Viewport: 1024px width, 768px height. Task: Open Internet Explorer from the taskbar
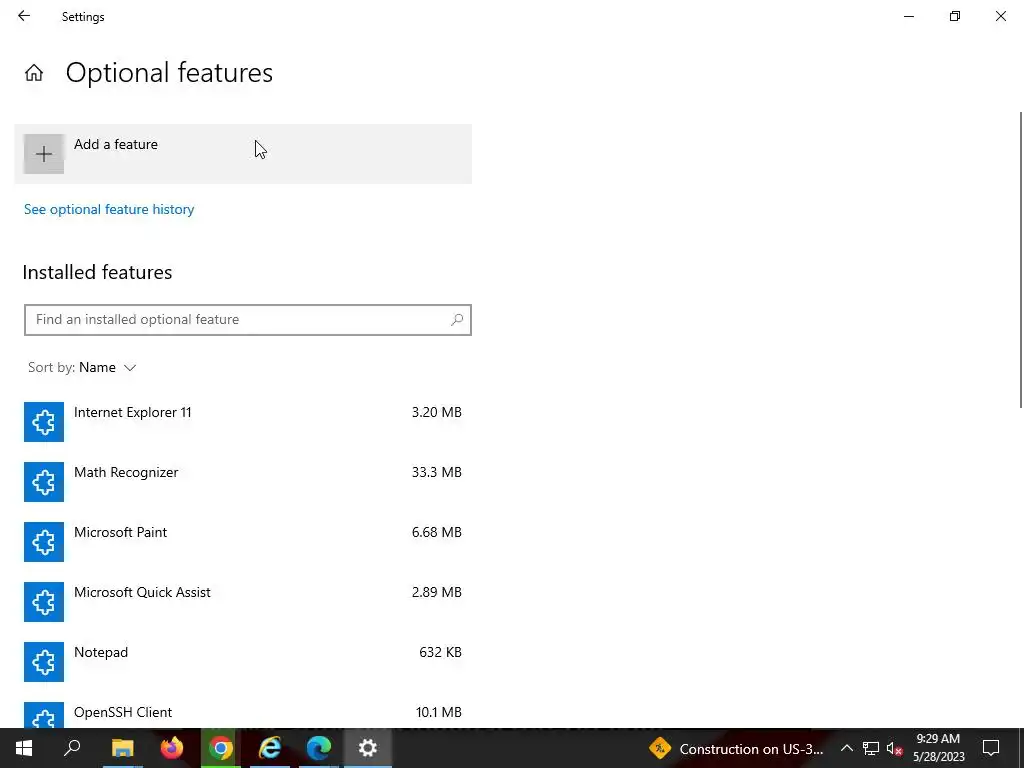click(270, 748)
